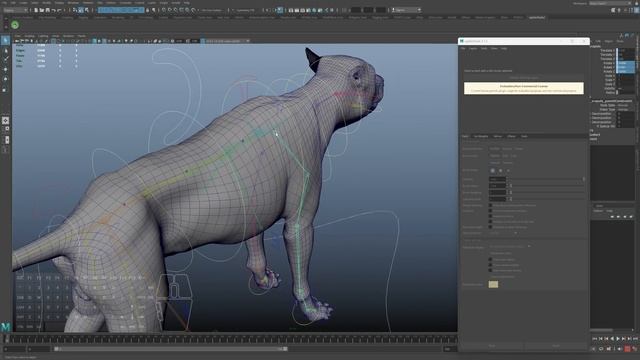Click the Paint button at panel bottom
Viewport: 640px width, 360px height.
pos(491,346)
